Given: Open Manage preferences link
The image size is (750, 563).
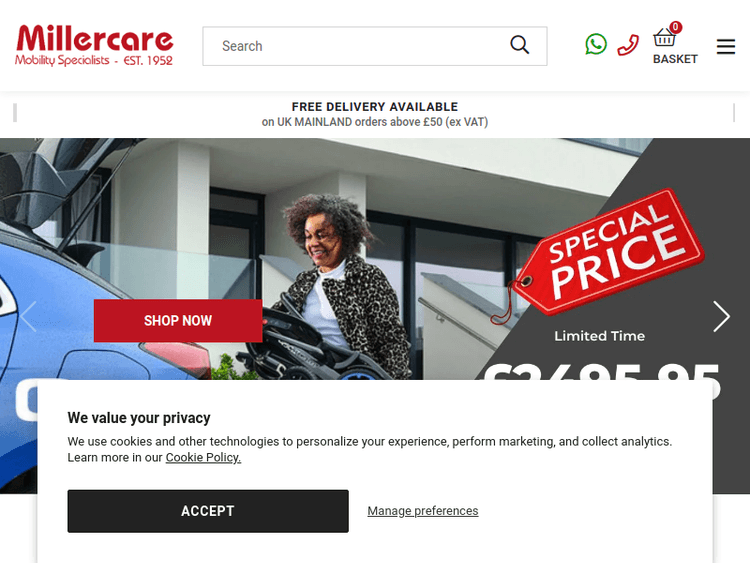Looking at the screenshot, I should (423, 511).
